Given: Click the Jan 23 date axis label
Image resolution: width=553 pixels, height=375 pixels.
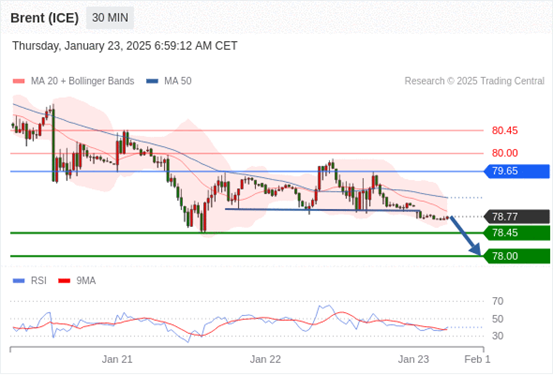Looking at the screenshot, I should (413, 359).
